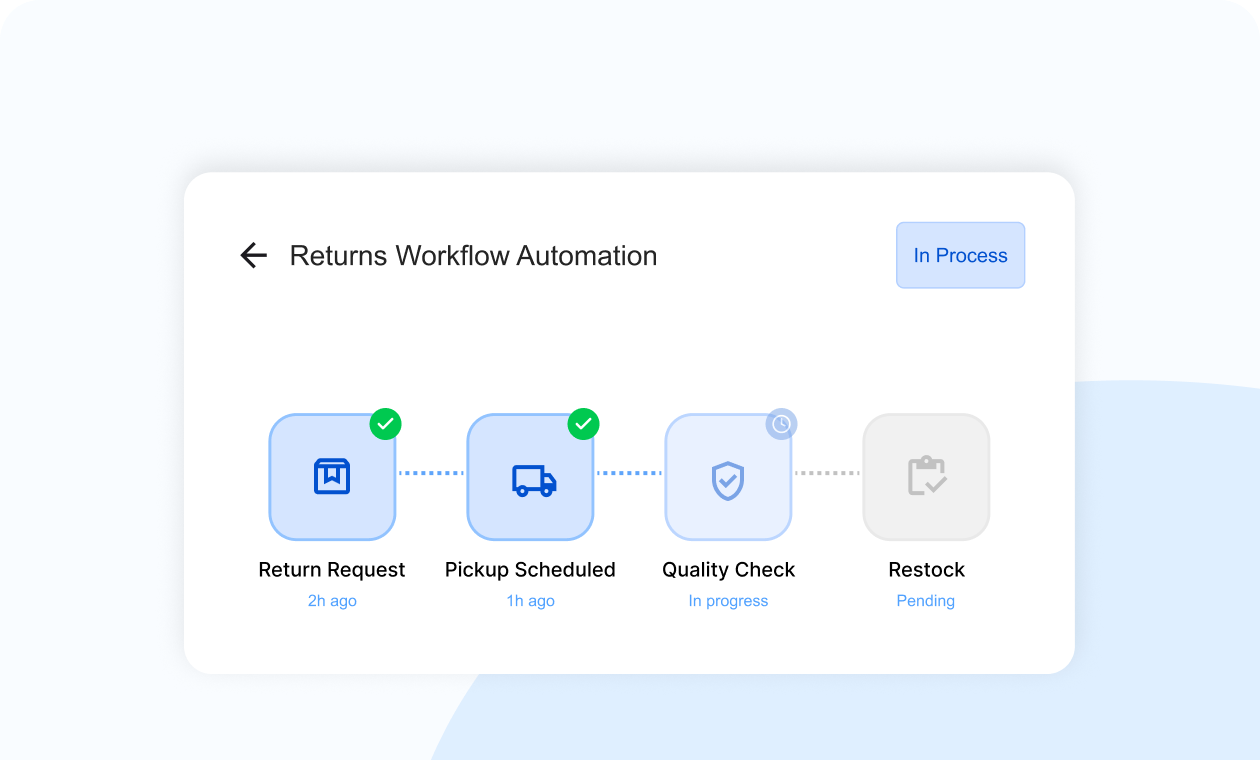
Task: Select the Pickup Scheduled truck icon
Action: pyautogui.click(x=530, y=477)
